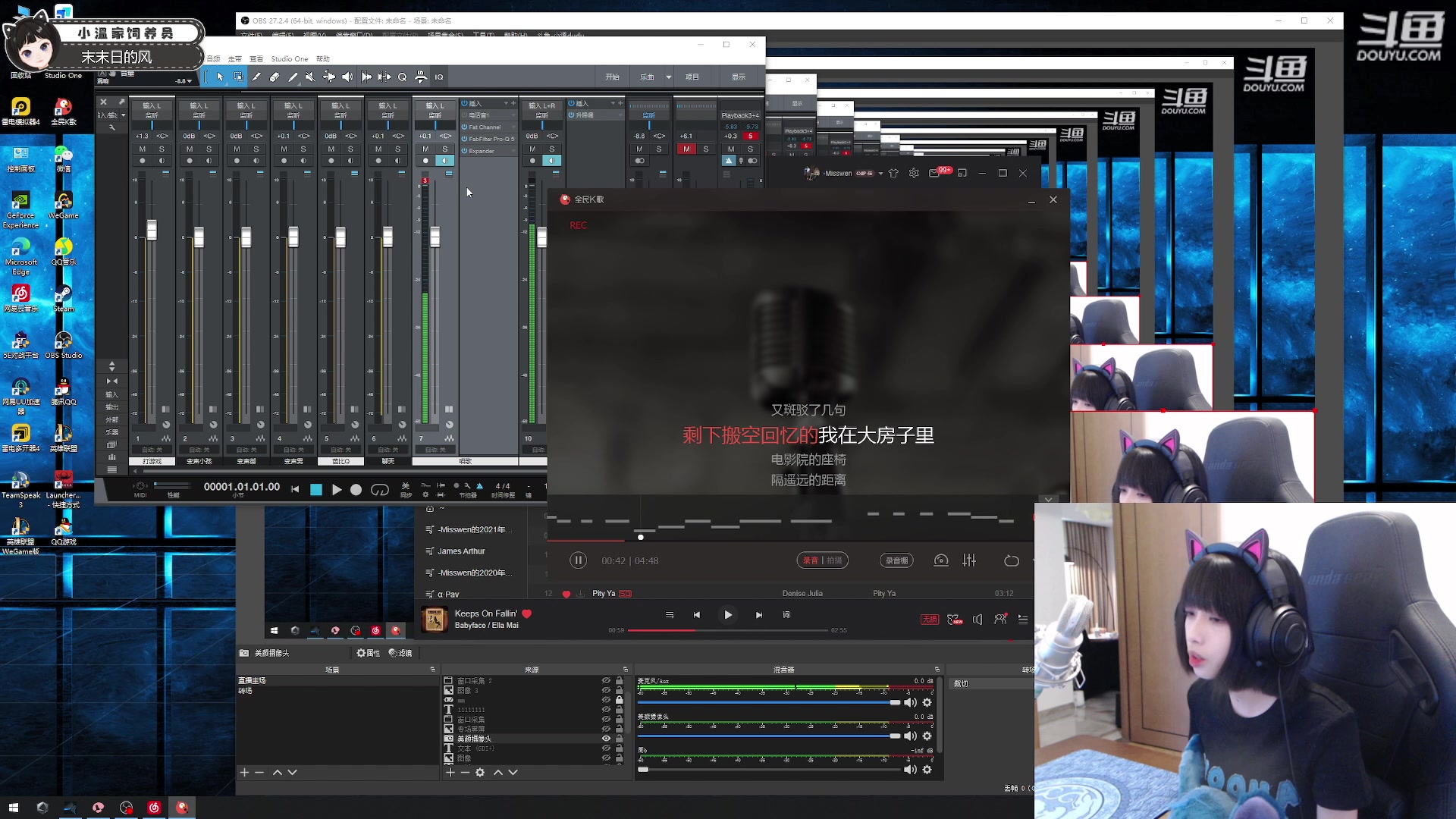The width and height of the screenshot is (1456, 819).
Task: Open the 乐曲 dropdown arrow
Action: (x=668, y=77)
